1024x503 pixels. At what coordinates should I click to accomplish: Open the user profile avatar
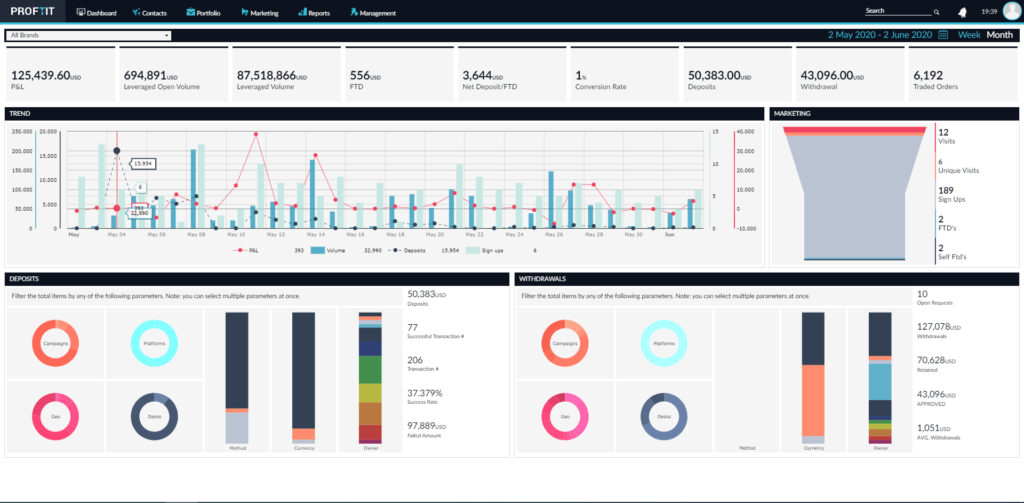click(1012, 12)
